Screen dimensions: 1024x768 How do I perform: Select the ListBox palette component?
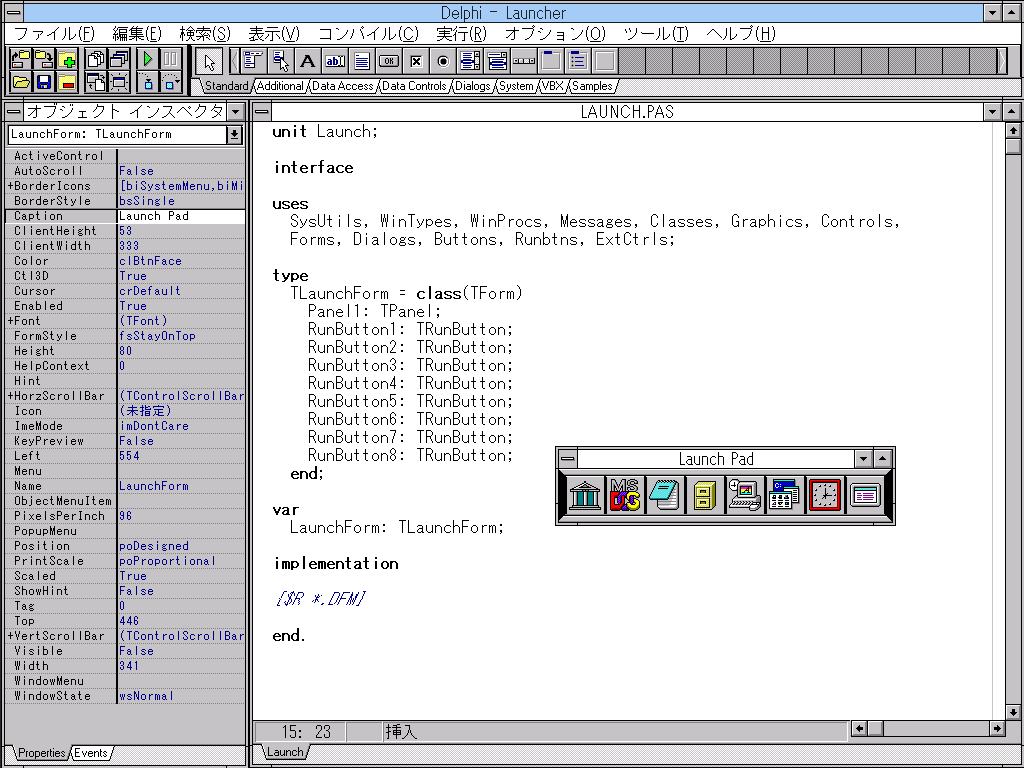coord(470,61)
